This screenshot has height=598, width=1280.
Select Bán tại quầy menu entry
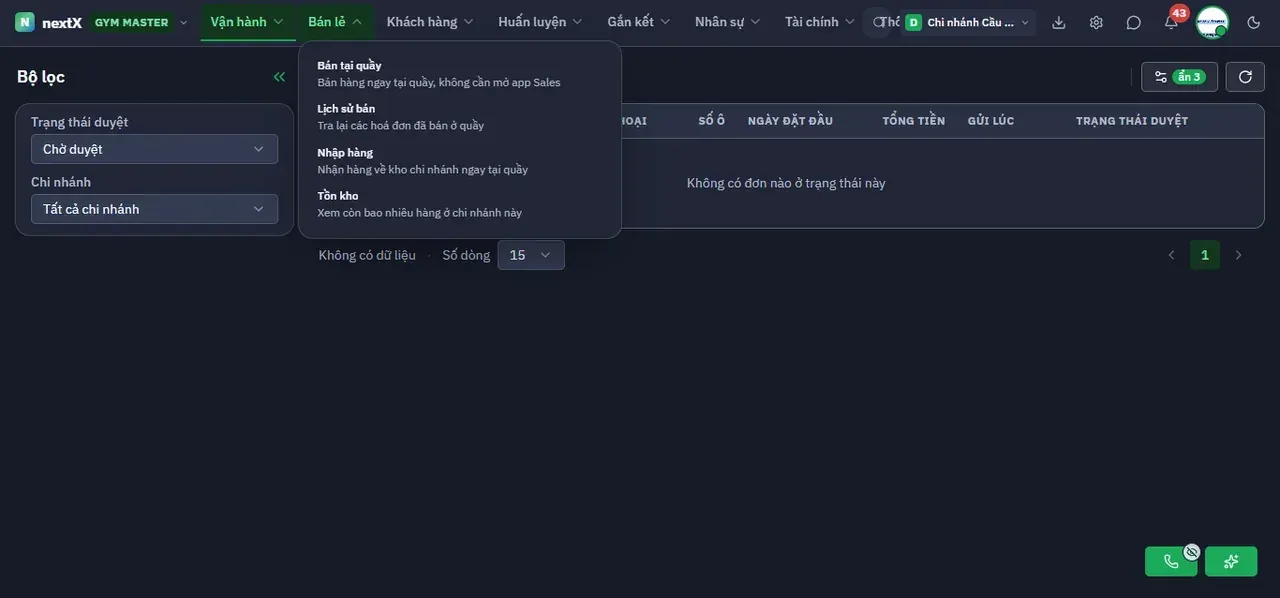(460, 74)
